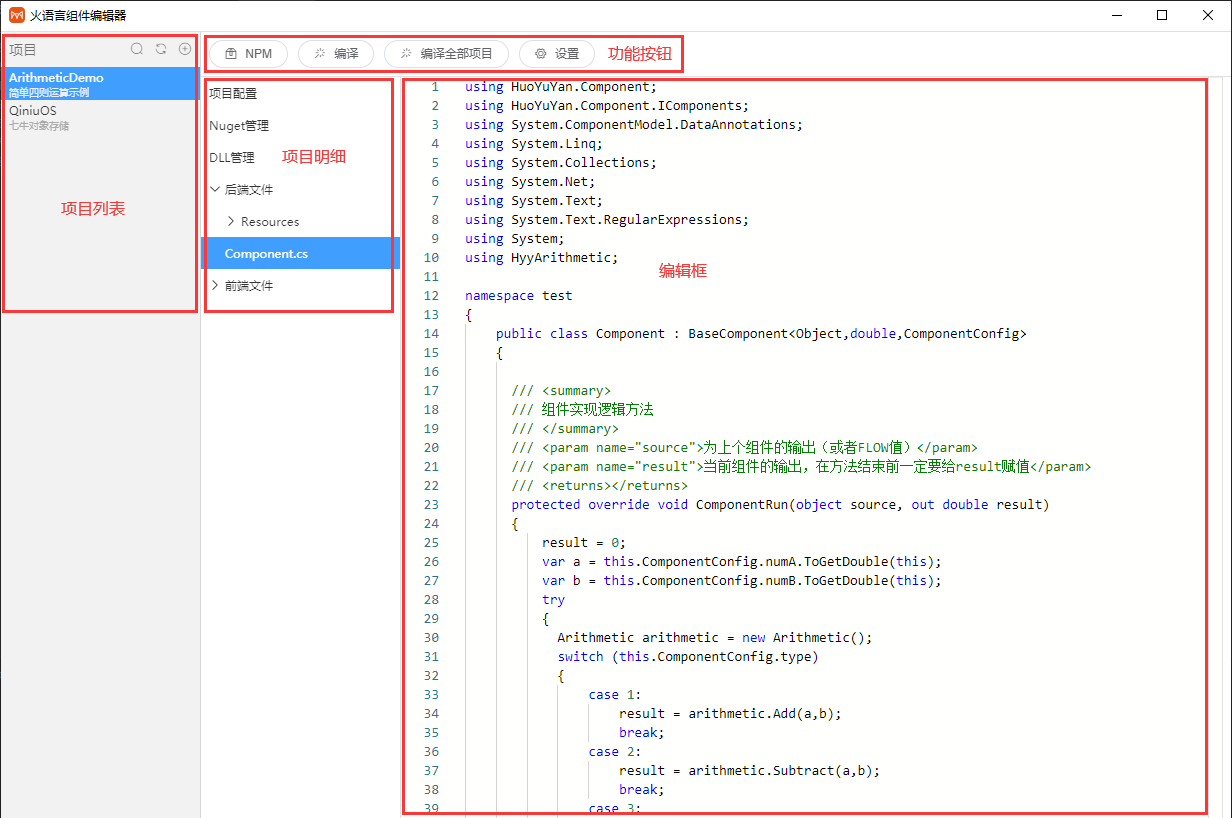Expand the 前端文件 folder
The height and width of the screenshot is (818, 1232).
coord(216,285)
